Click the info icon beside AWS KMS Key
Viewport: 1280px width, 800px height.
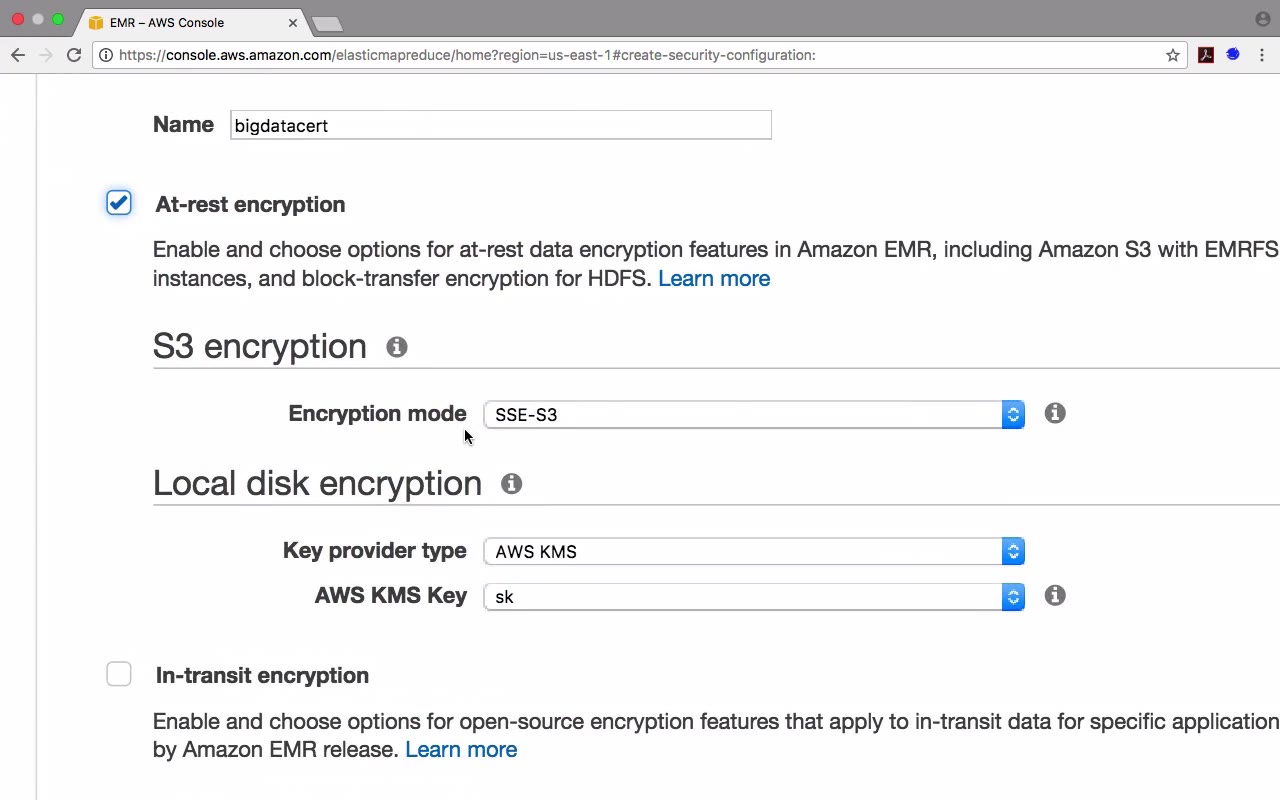(1054, 595)
